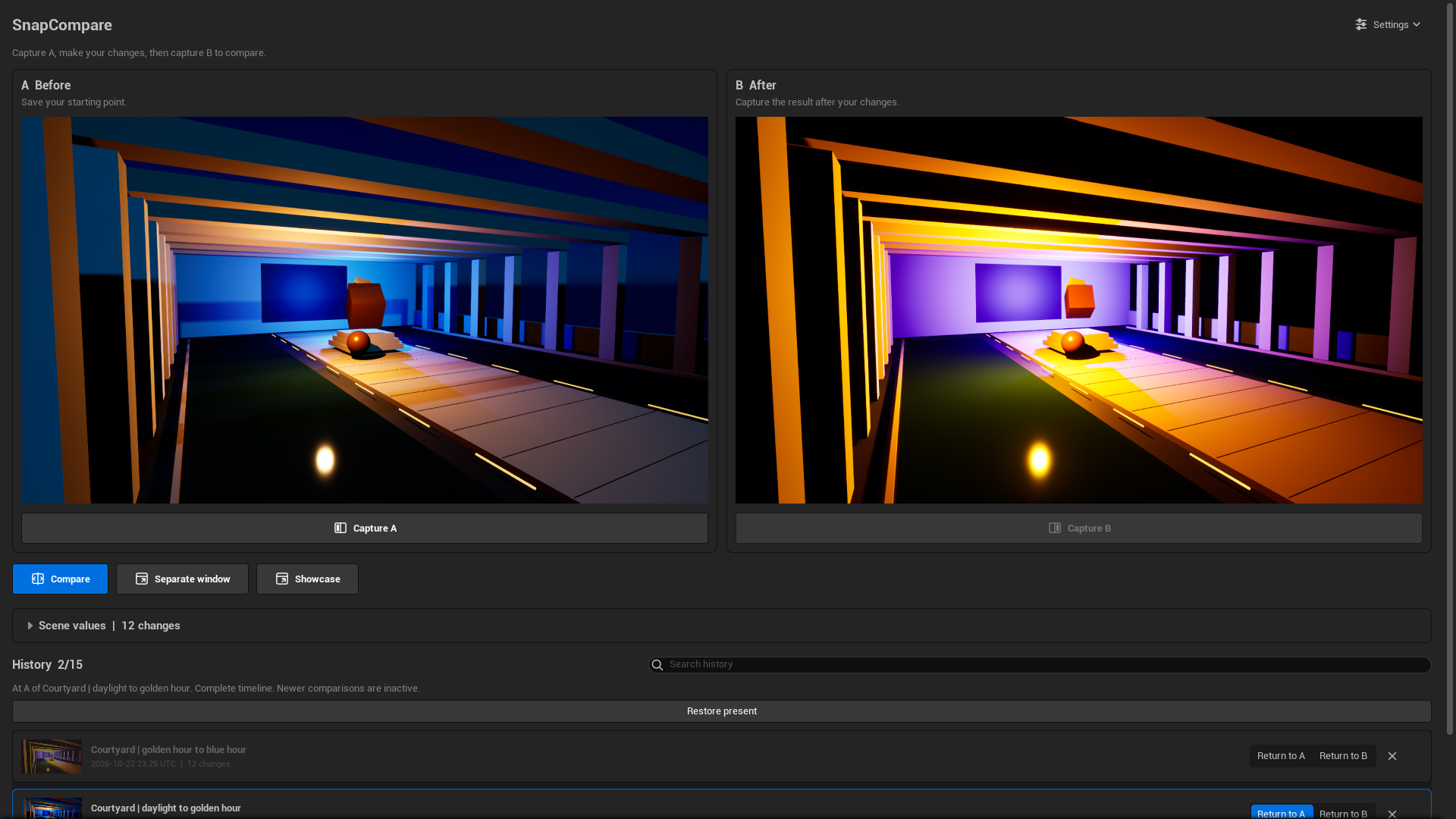Click the Compare split-view icon
1456x819 pixels.
38,579
